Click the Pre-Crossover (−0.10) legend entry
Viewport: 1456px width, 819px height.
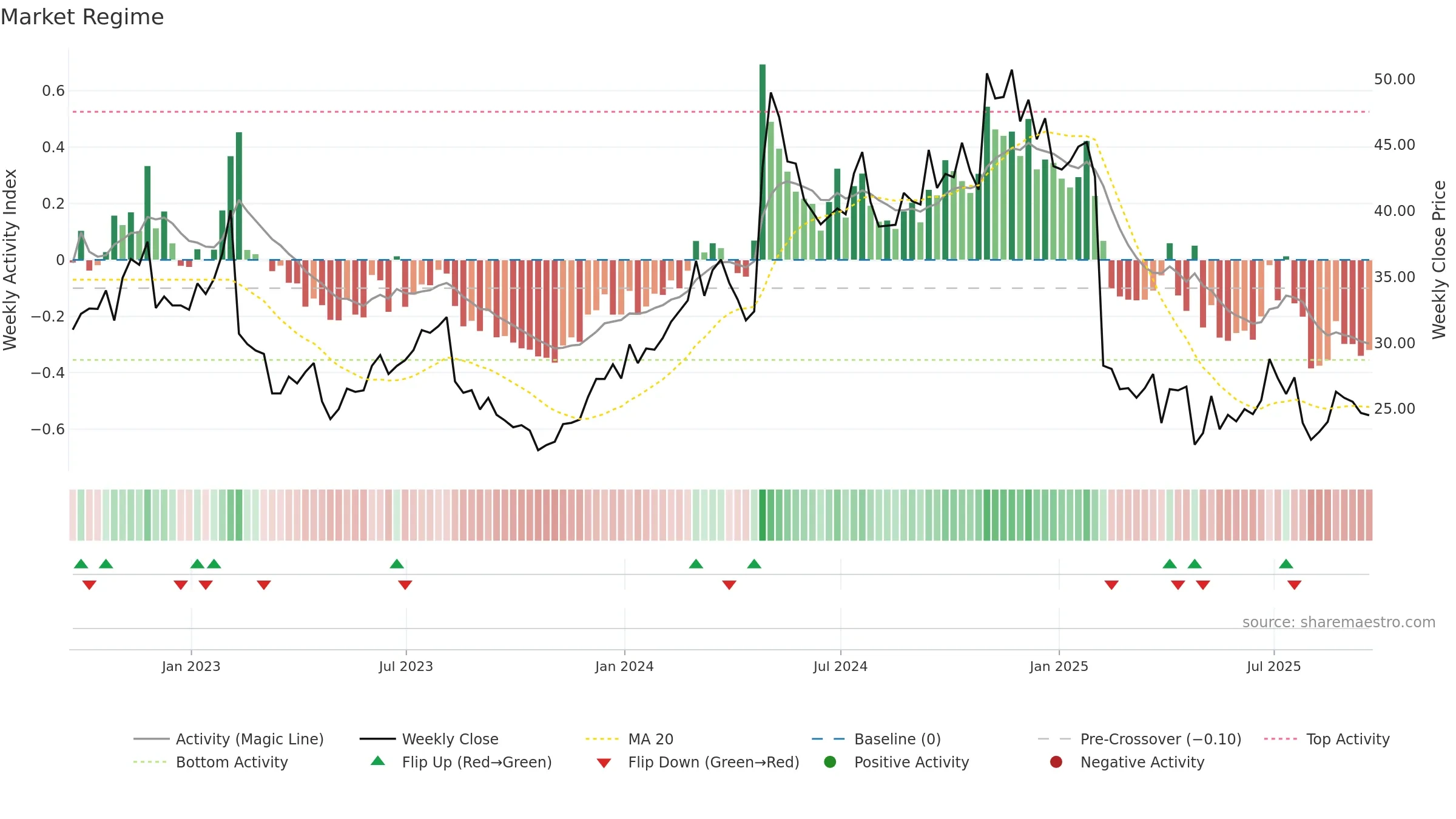(x=1139, y=739)
